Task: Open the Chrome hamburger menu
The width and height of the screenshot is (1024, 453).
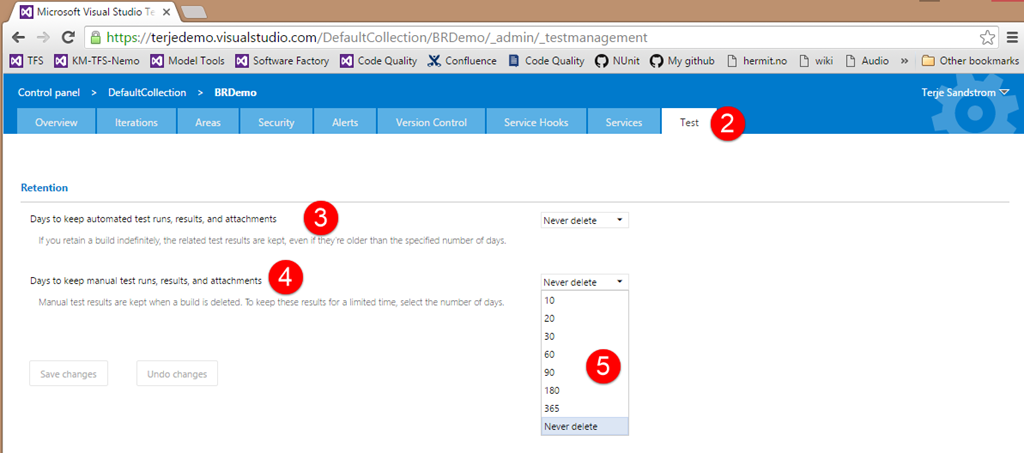Action: tap(1011, 37)
